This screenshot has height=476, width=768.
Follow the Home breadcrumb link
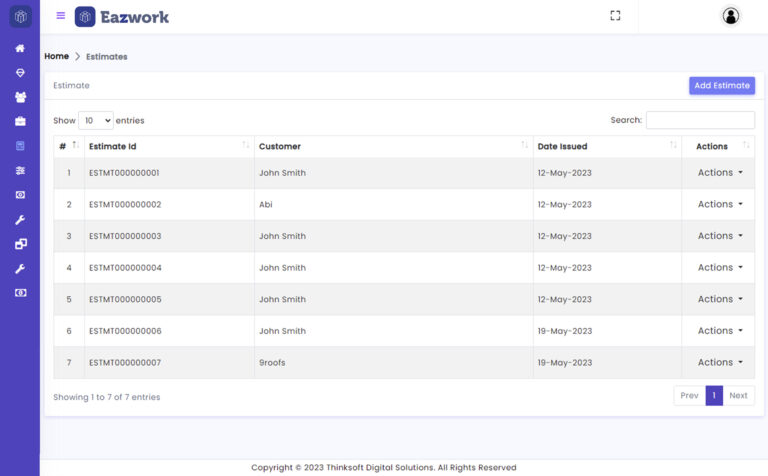56,56
